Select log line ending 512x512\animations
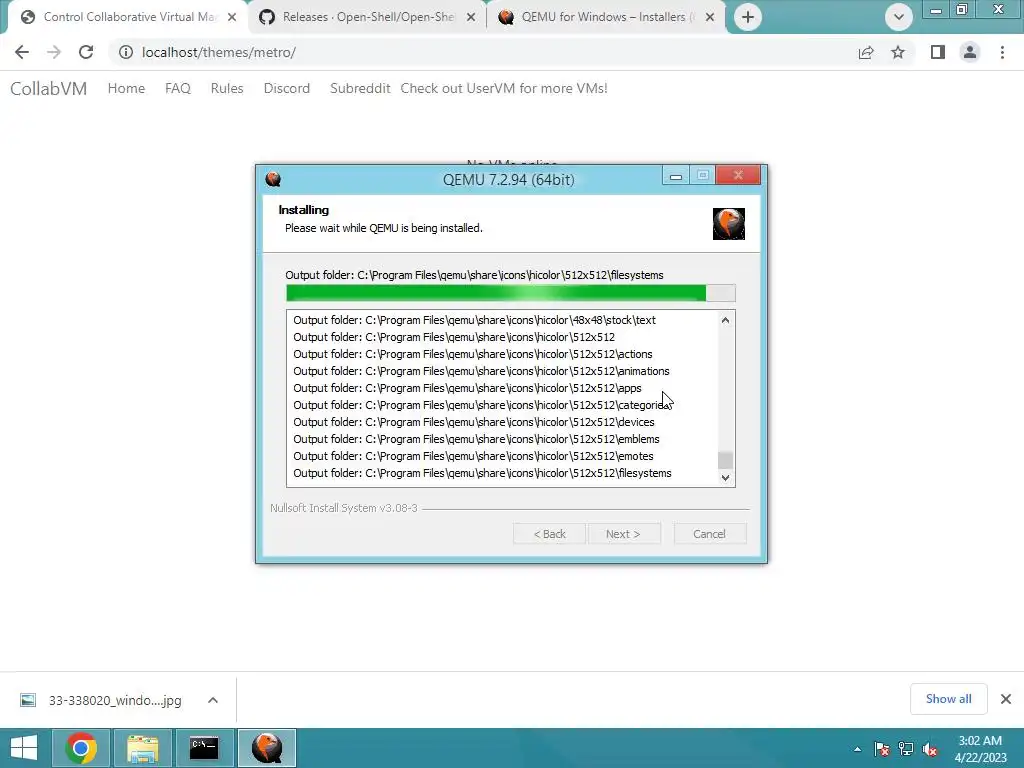 click(481, 371)
